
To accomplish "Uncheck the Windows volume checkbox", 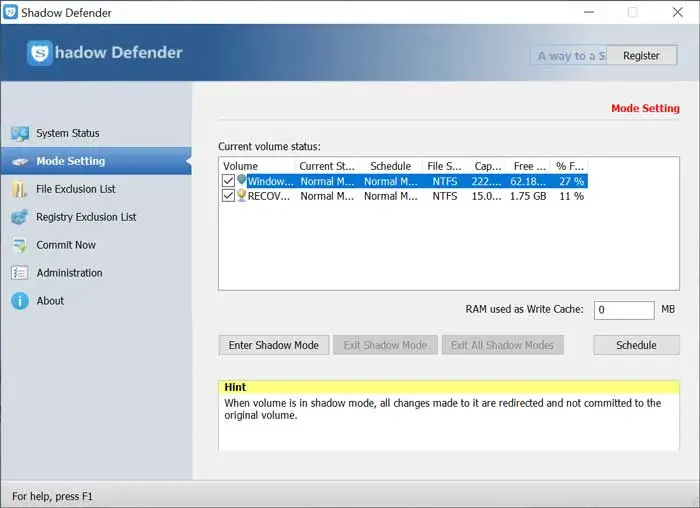I will (228, 181).
